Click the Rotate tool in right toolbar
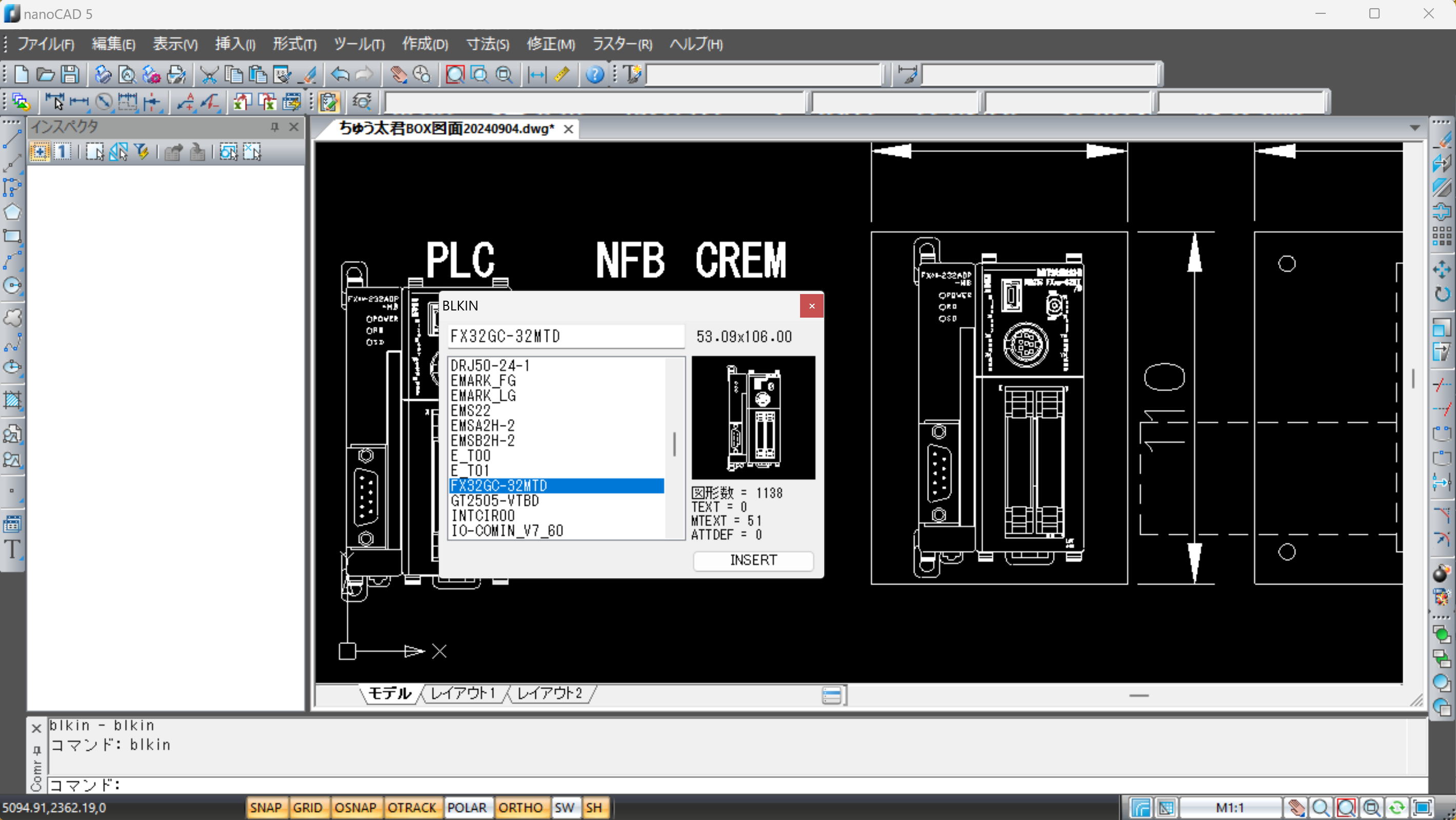This screenshot has width=1456, height=820. coord(1442,294)
